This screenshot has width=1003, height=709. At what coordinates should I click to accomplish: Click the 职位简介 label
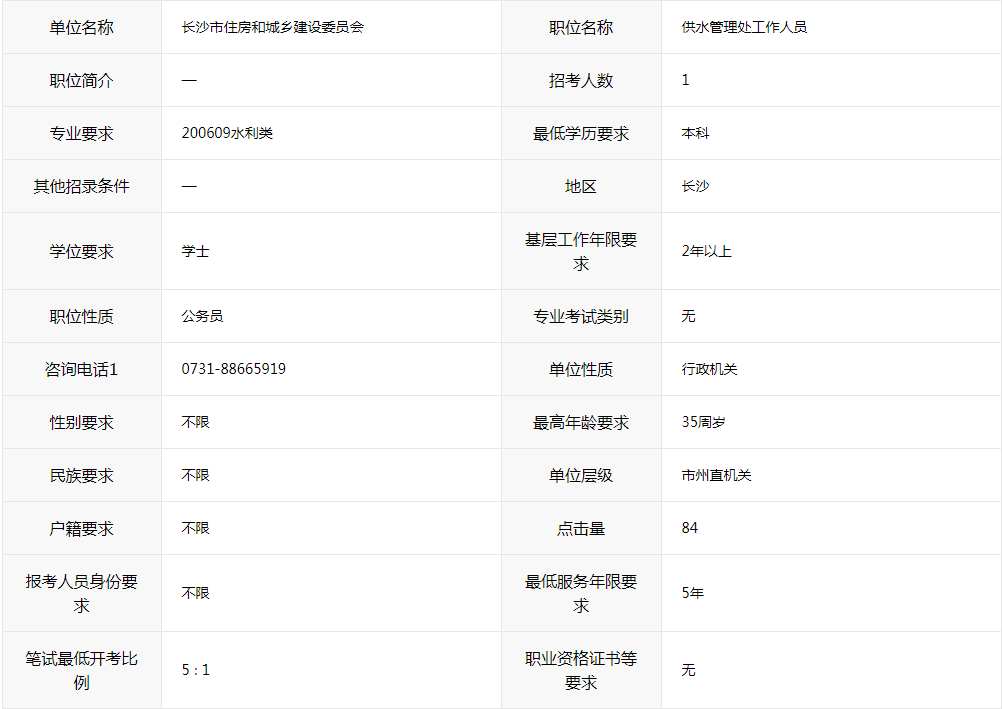(82, 81)
